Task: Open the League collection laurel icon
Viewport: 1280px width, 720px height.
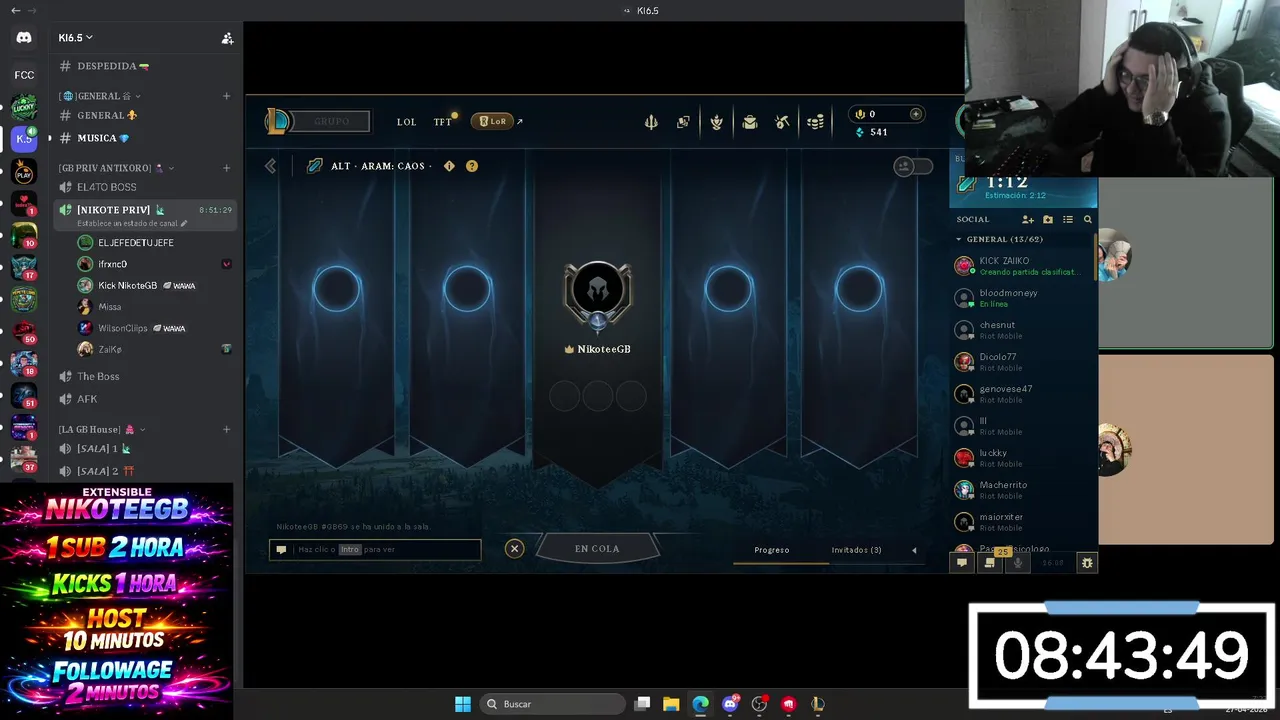Action: click(x=717, y=122)
